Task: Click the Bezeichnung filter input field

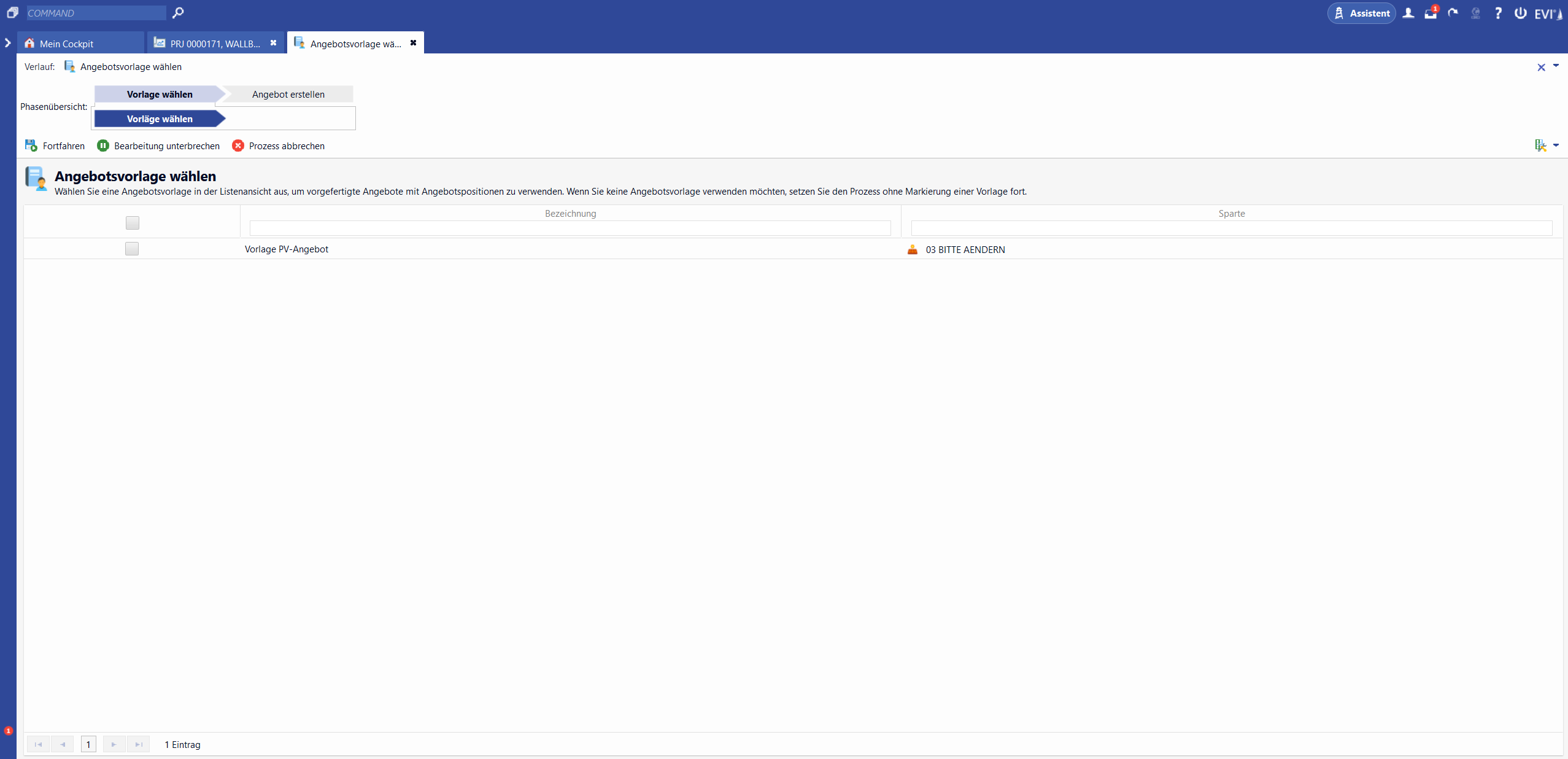Action: point(570,228)
